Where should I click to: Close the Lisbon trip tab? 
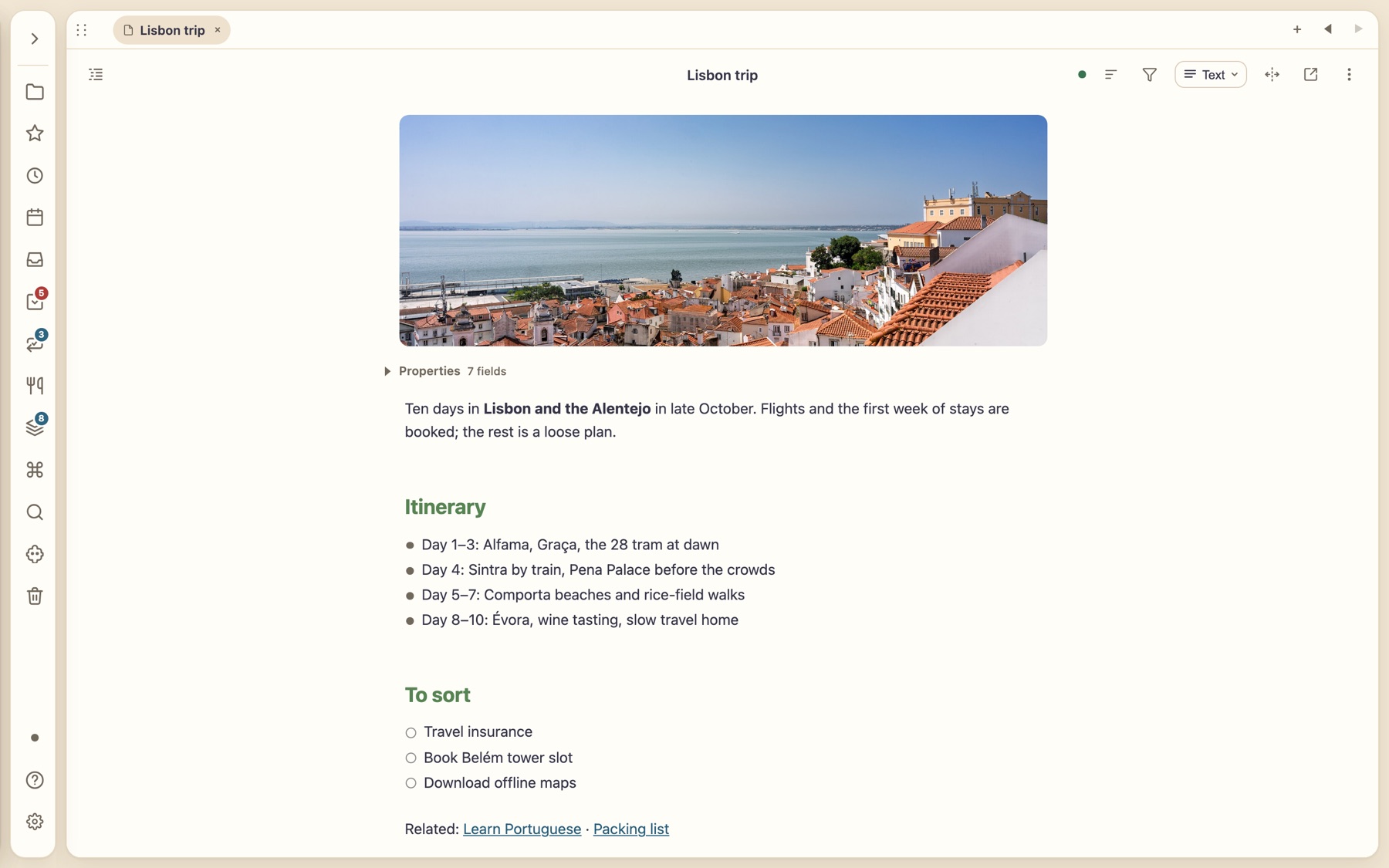(x=218, y=30)
